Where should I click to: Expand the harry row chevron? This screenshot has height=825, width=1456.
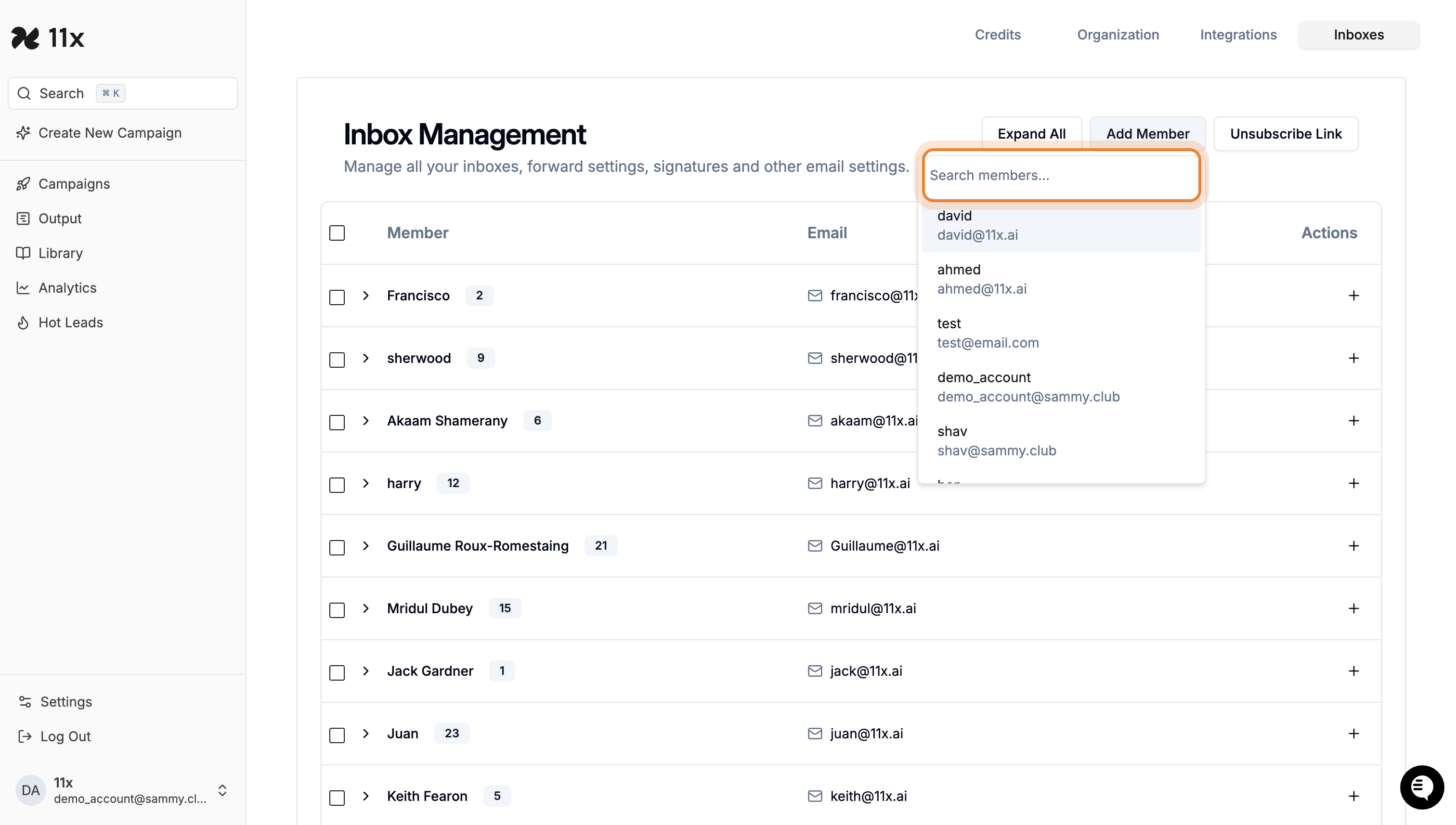(x=365, y=483)
